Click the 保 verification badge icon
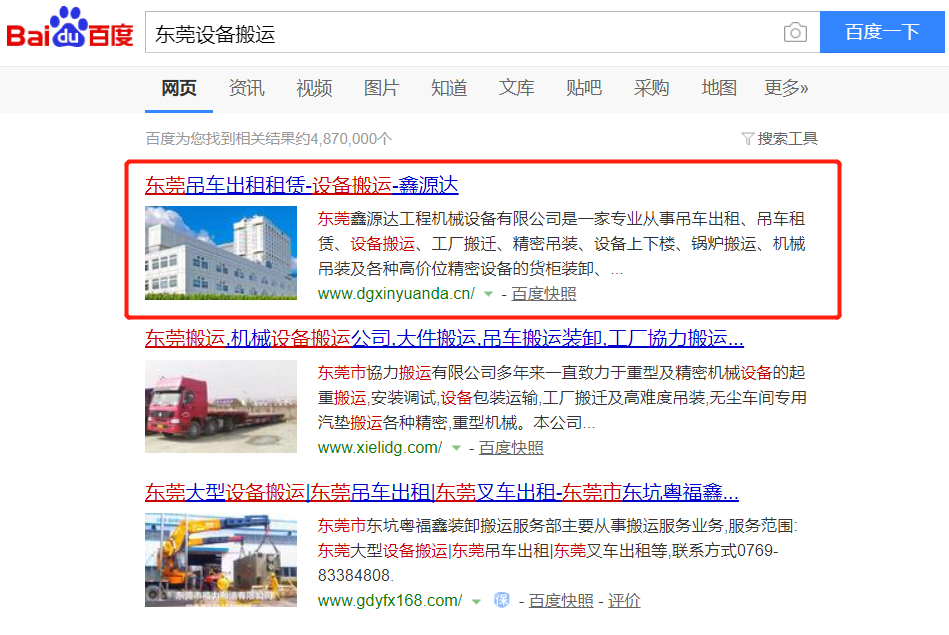The width and height of the screenshot is (949, 635). (502, 600)
